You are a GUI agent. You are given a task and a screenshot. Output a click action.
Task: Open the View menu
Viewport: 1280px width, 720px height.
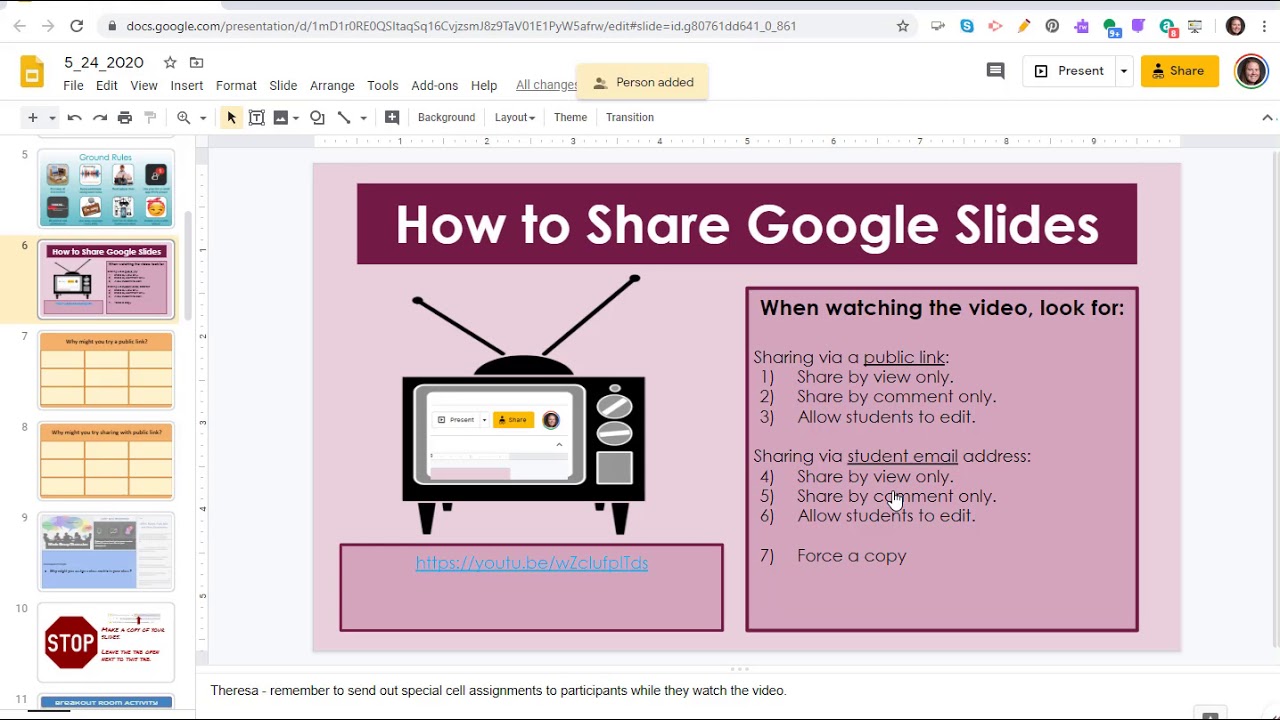(144, 86)
